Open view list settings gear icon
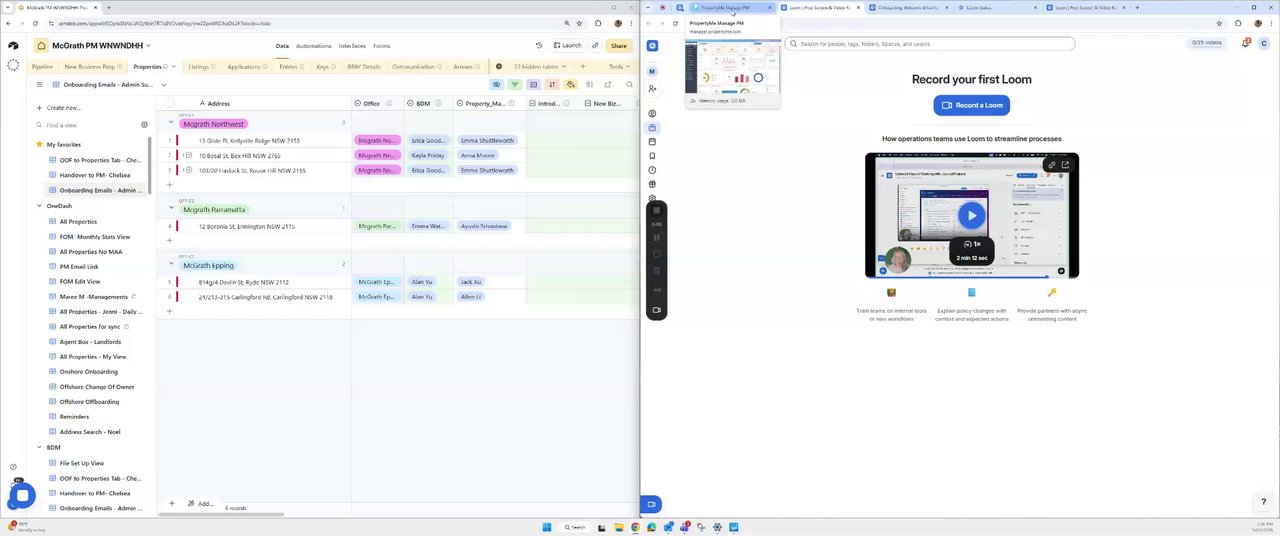1280x536 pixels. coord(144,125)
